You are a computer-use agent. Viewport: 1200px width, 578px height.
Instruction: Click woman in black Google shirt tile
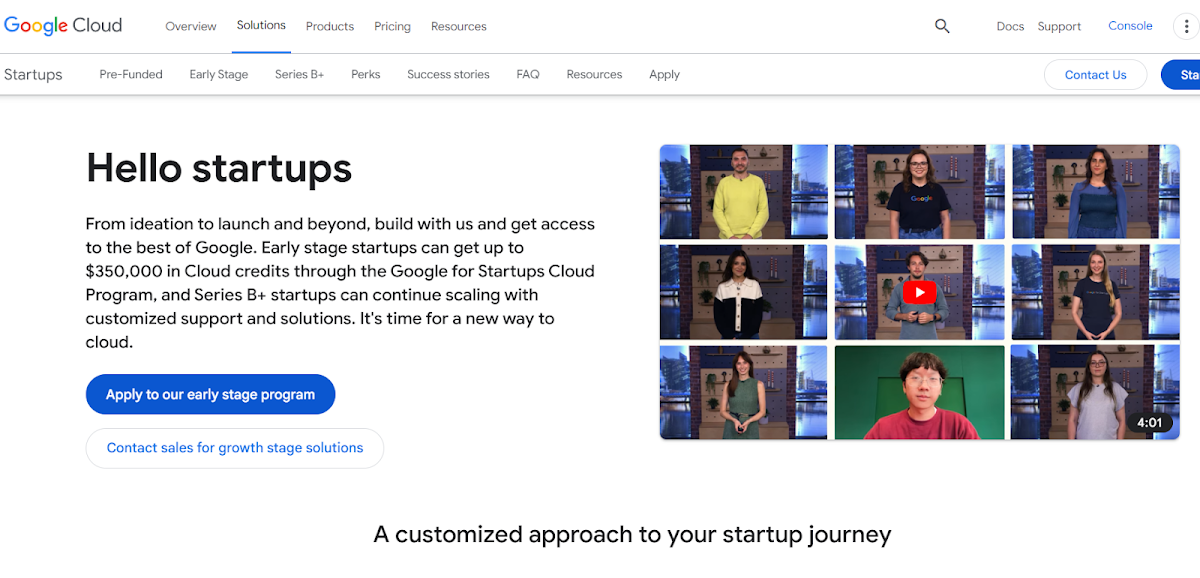click(920, 192)
